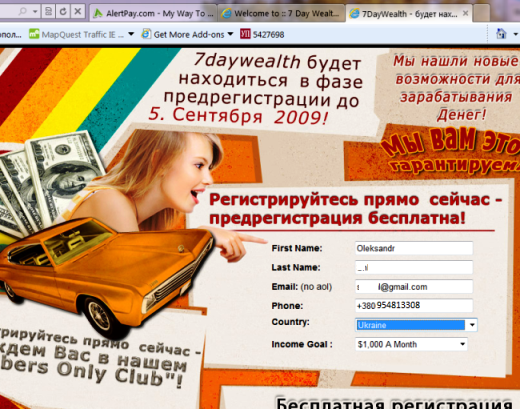Open the Country dropdown showing Ukraine

click(416, 325)
